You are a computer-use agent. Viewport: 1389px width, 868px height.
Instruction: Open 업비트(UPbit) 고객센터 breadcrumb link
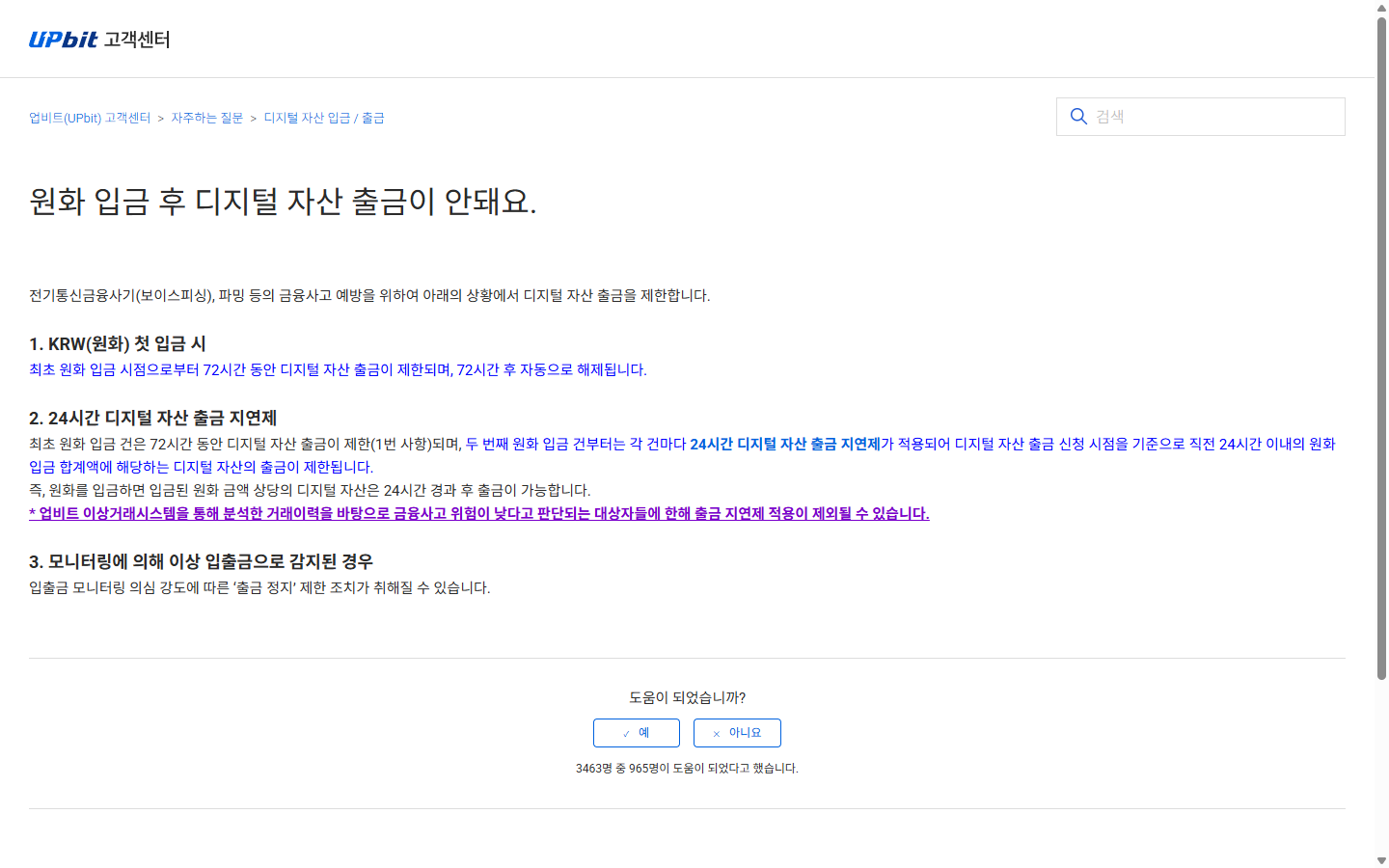click(x=90, y=118)
